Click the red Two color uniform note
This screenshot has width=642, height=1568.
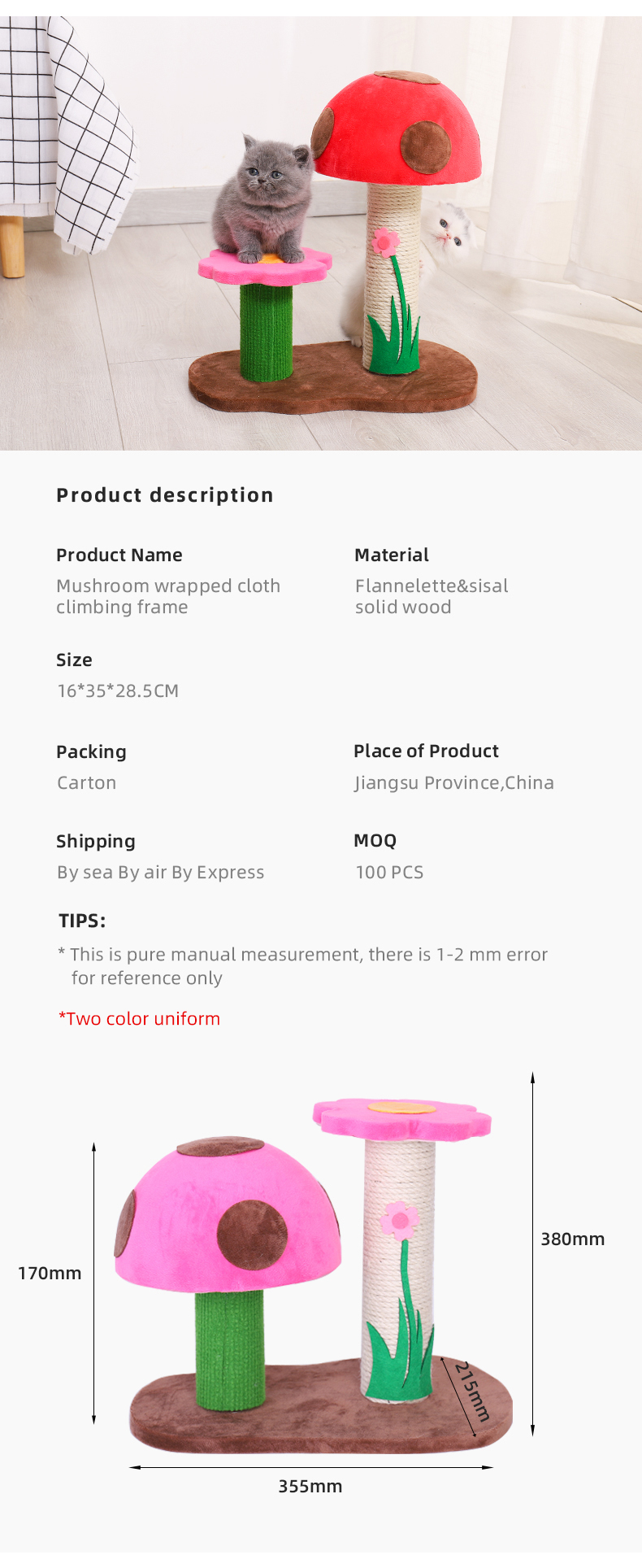[139, 1018]
